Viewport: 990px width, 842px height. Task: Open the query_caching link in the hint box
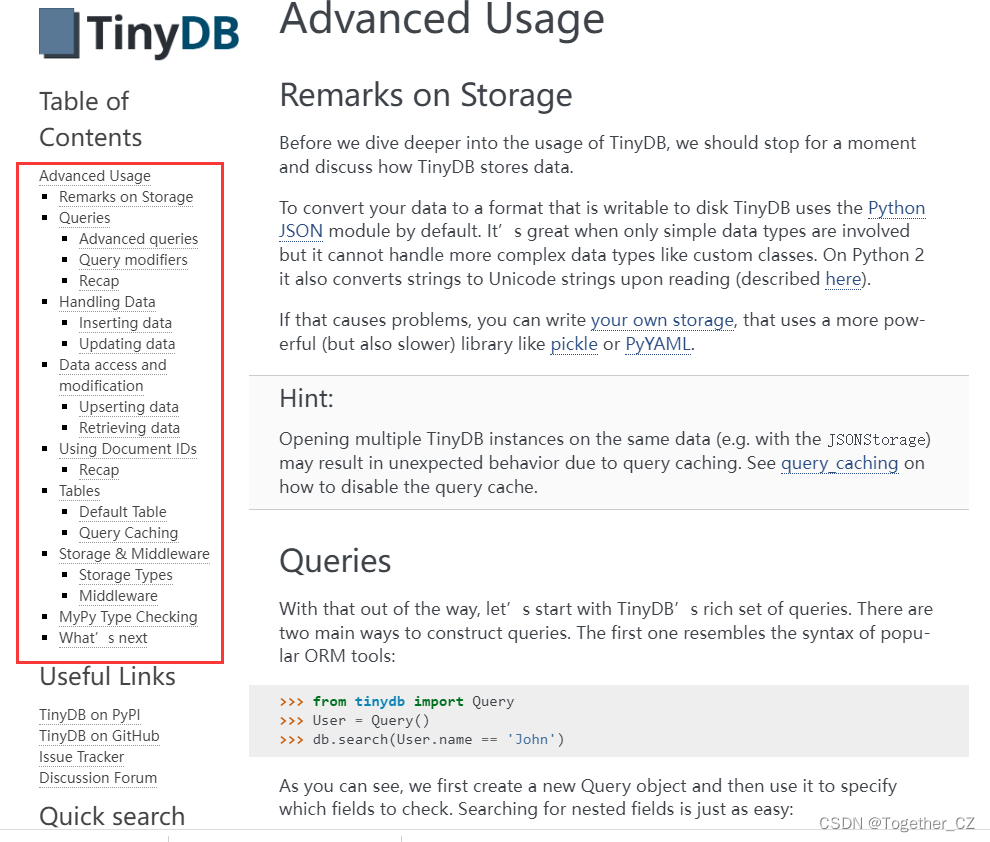[839, 463]
